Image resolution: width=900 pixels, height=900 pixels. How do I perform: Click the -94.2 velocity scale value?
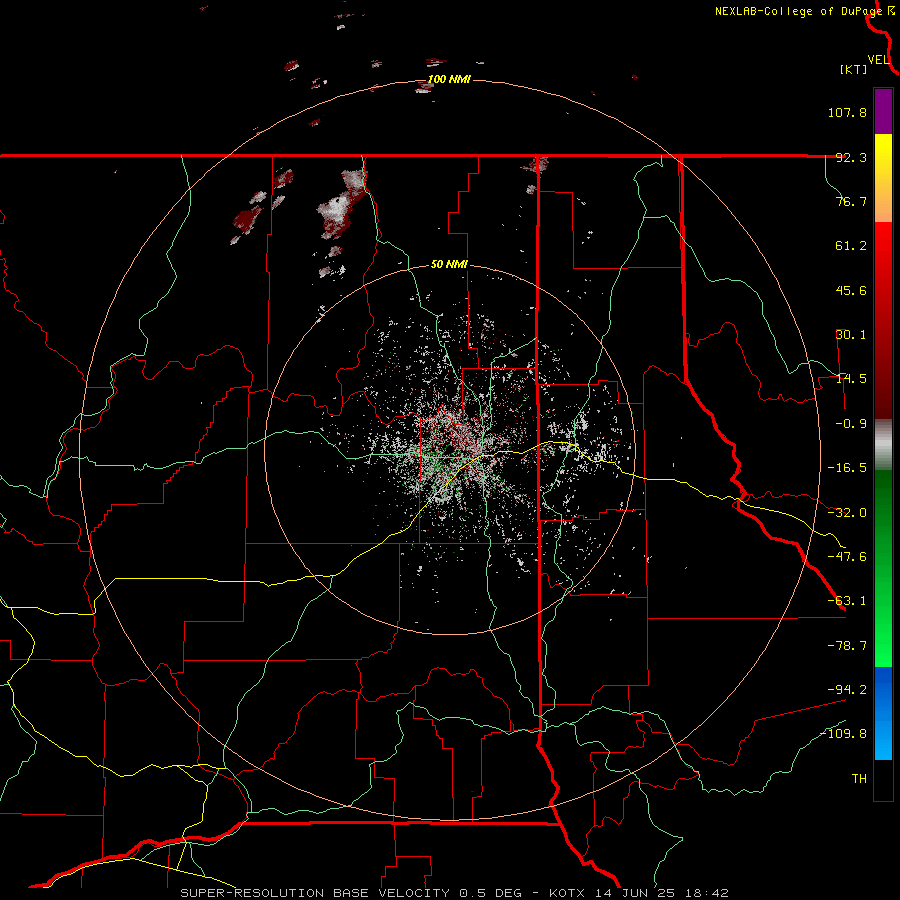point(847,689)
